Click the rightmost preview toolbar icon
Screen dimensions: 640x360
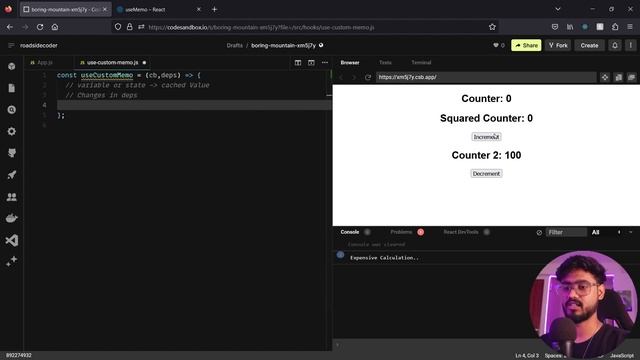coord(631,77)
